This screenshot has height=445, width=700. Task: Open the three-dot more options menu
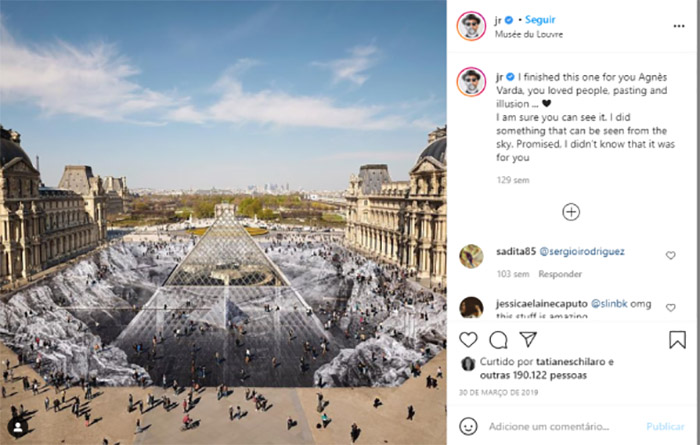click(679, 26)
